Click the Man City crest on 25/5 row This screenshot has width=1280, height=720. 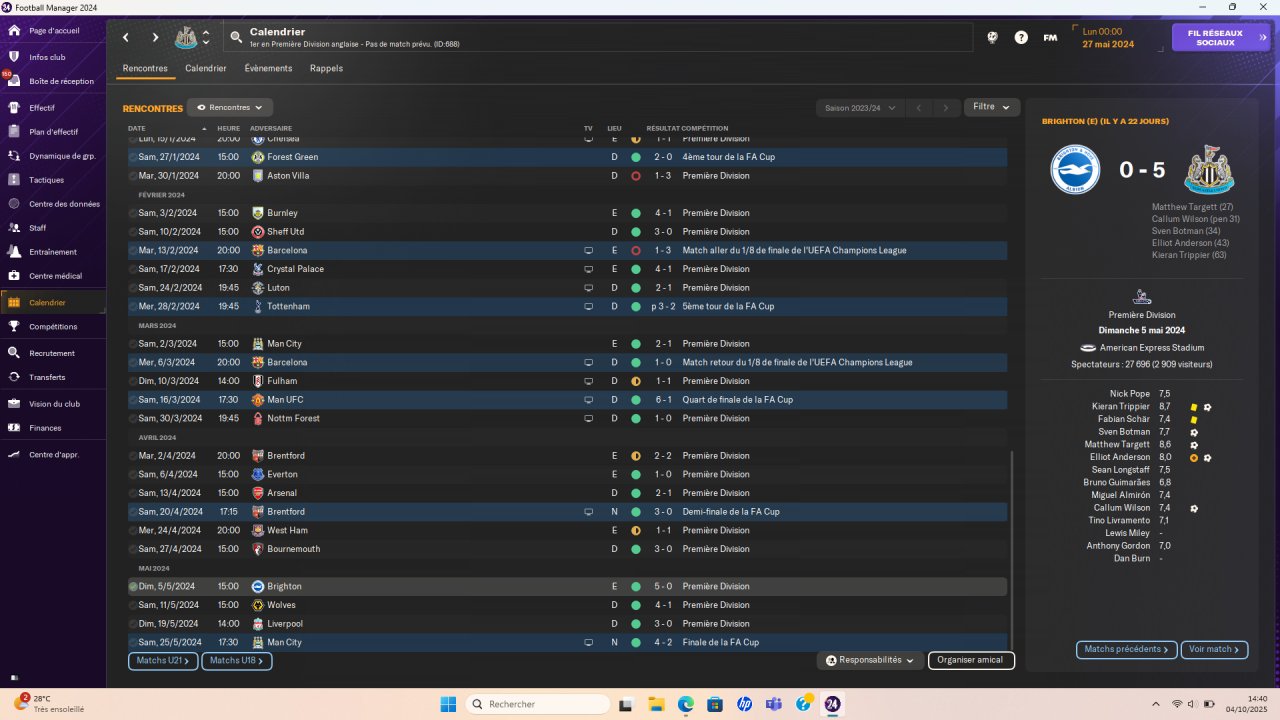pyautogui.click(x=258, y=642)
